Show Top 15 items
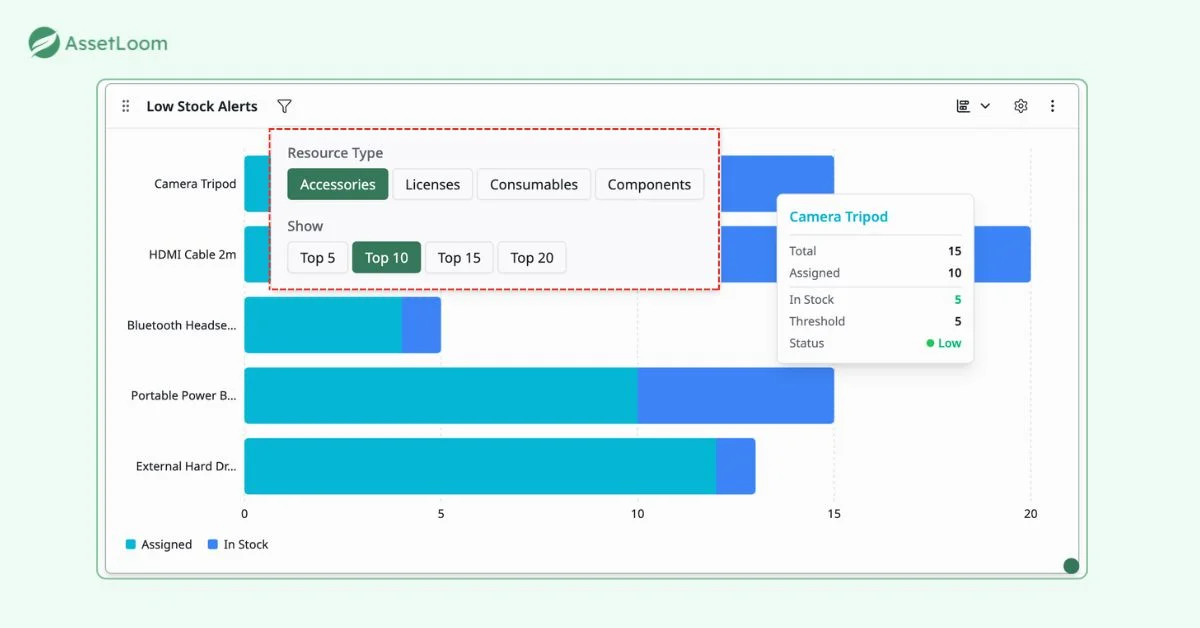 460,257
